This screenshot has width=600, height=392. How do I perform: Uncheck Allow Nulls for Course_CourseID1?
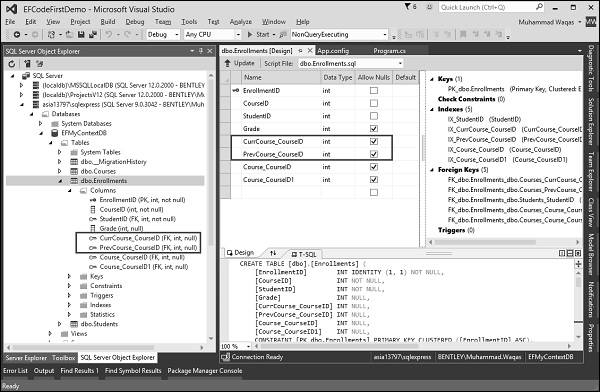click(374, 180)
